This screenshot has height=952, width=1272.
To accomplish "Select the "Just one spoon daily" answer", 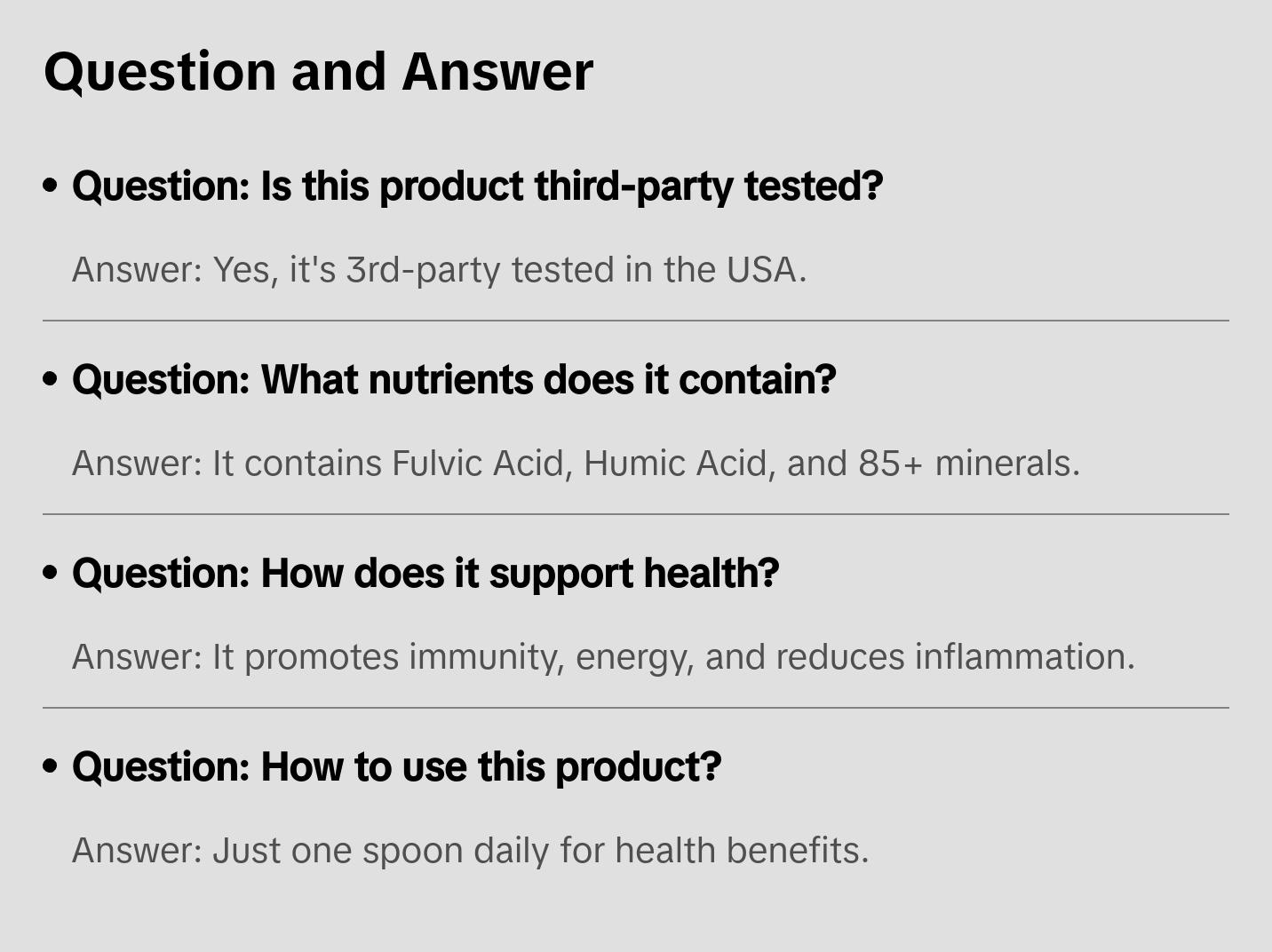I will point(470,851).
